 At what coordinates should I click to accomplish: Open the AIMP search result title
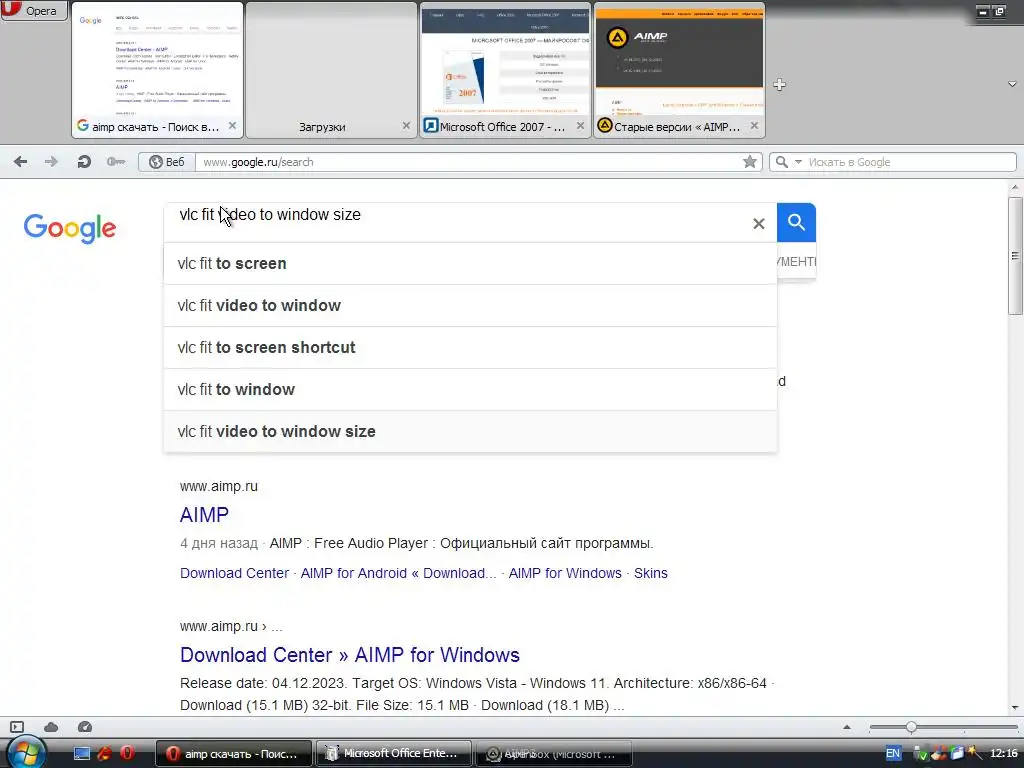tap(204, 515)
